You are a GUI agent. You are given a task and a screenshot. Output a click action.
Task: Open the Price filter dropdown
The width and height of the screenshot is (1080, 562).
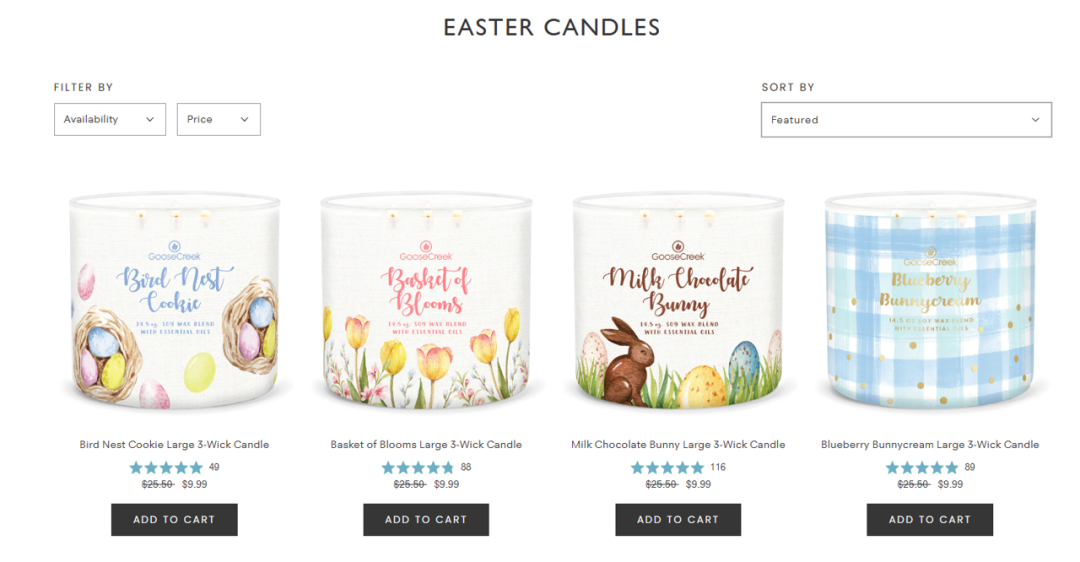click(x=218, y=119)
